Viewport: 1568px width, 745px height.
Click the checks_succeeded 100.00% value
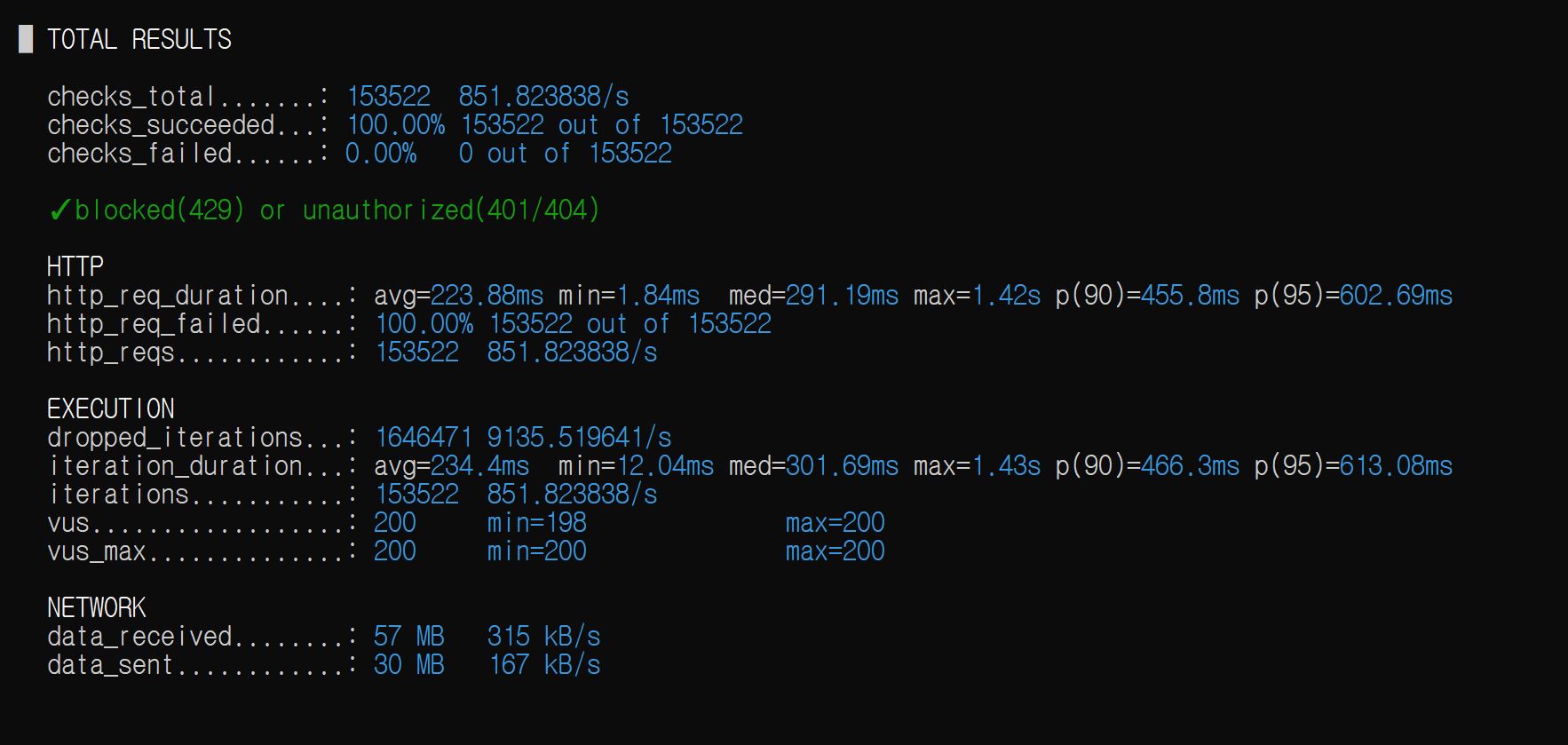tap(395, 124)
